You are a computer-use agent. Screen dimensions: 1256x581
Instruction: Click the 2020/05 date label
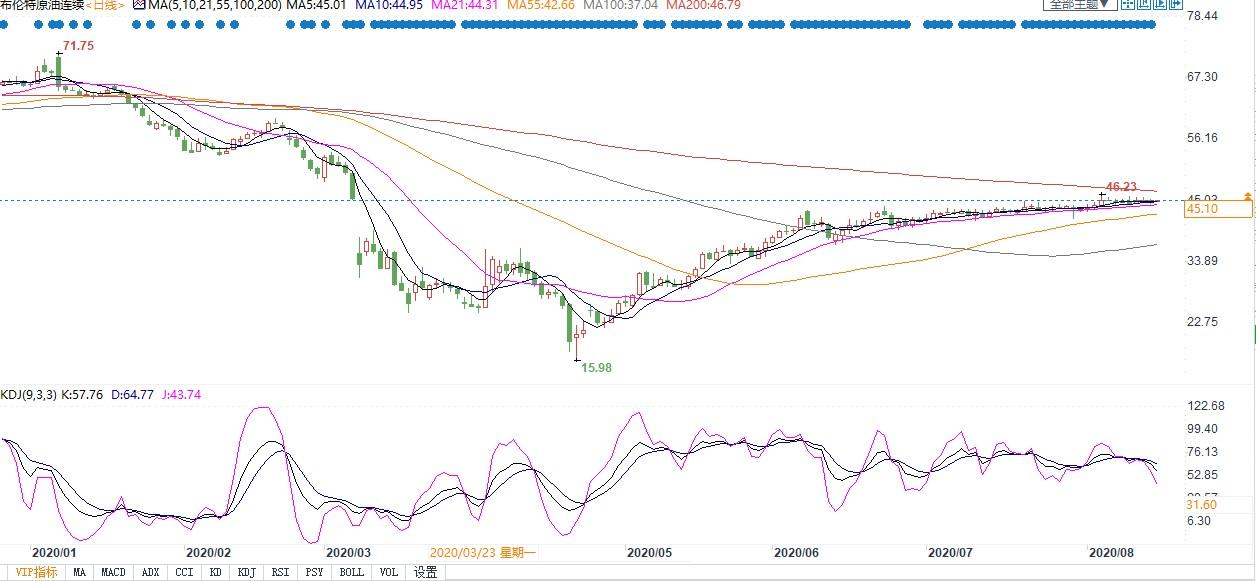(648, 552)
